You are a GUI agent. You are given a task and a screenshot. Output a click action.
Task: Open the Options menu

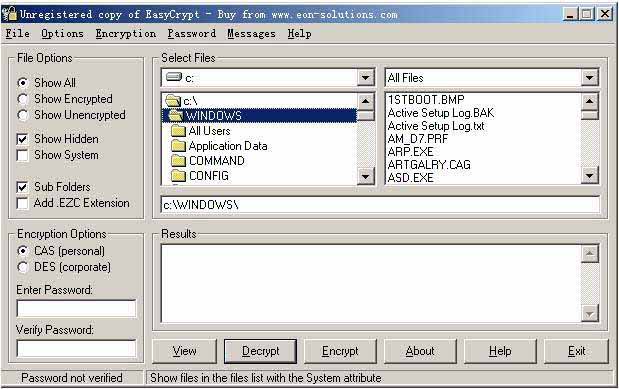[62, 34]
